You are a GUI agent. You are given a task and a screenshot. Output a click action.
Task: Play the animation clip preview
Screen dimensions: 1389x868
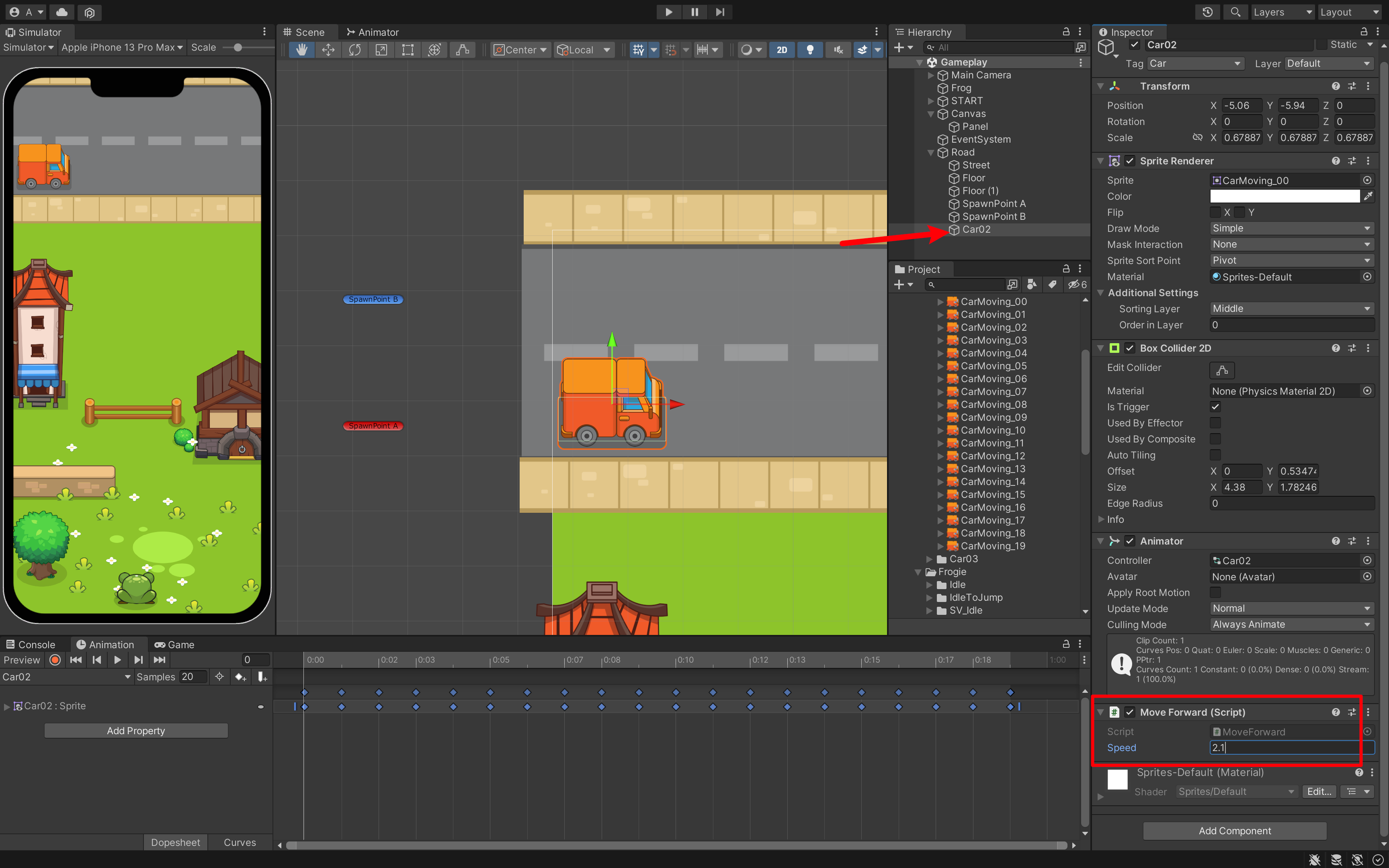(x=117, y=660)
